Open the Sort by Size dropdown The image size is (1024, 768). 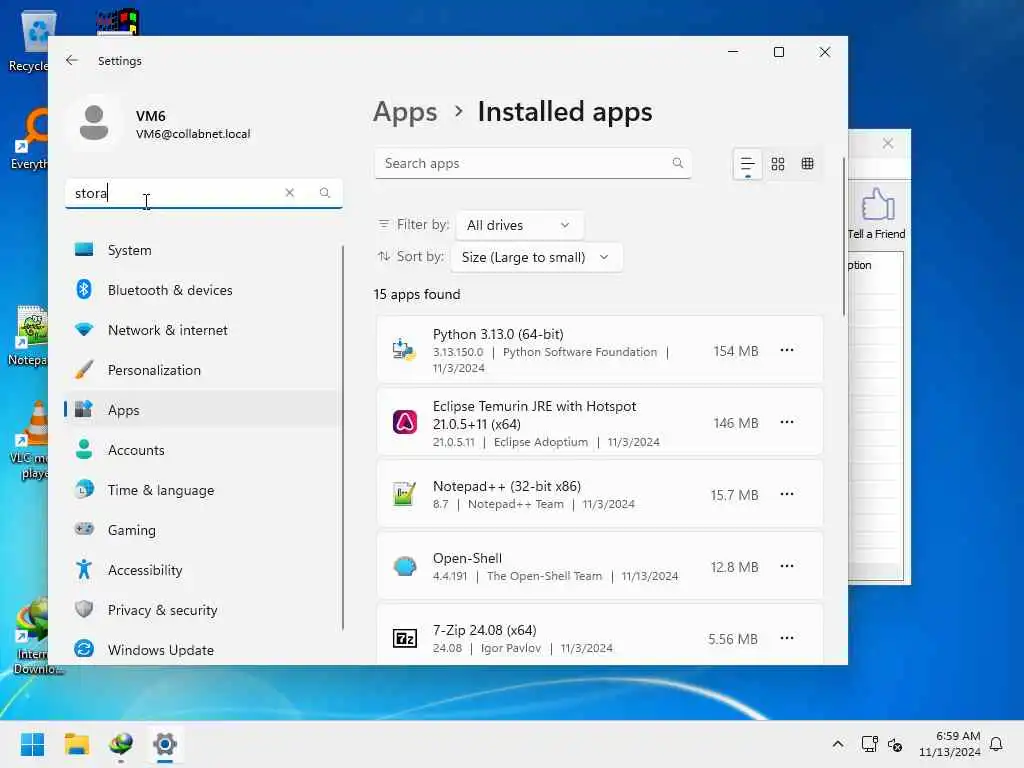(x=536, y=257)
